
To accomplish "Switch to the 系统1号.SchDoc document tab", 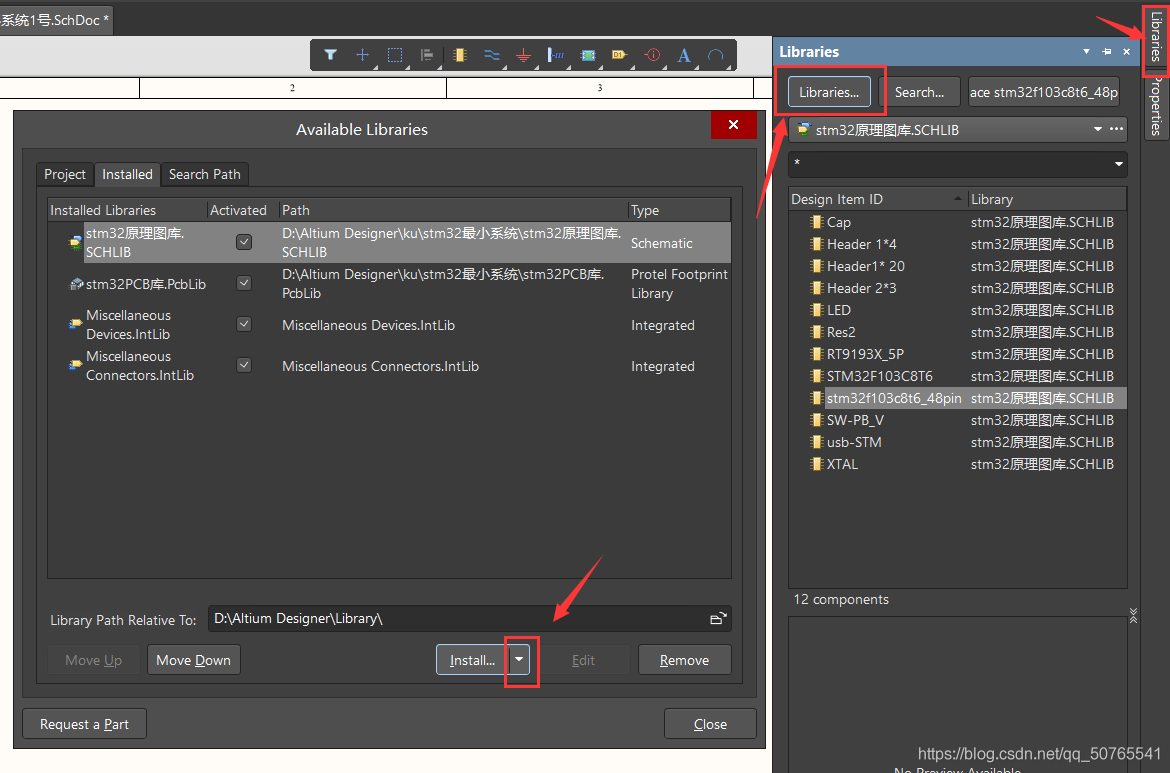I will coord(54,20).
